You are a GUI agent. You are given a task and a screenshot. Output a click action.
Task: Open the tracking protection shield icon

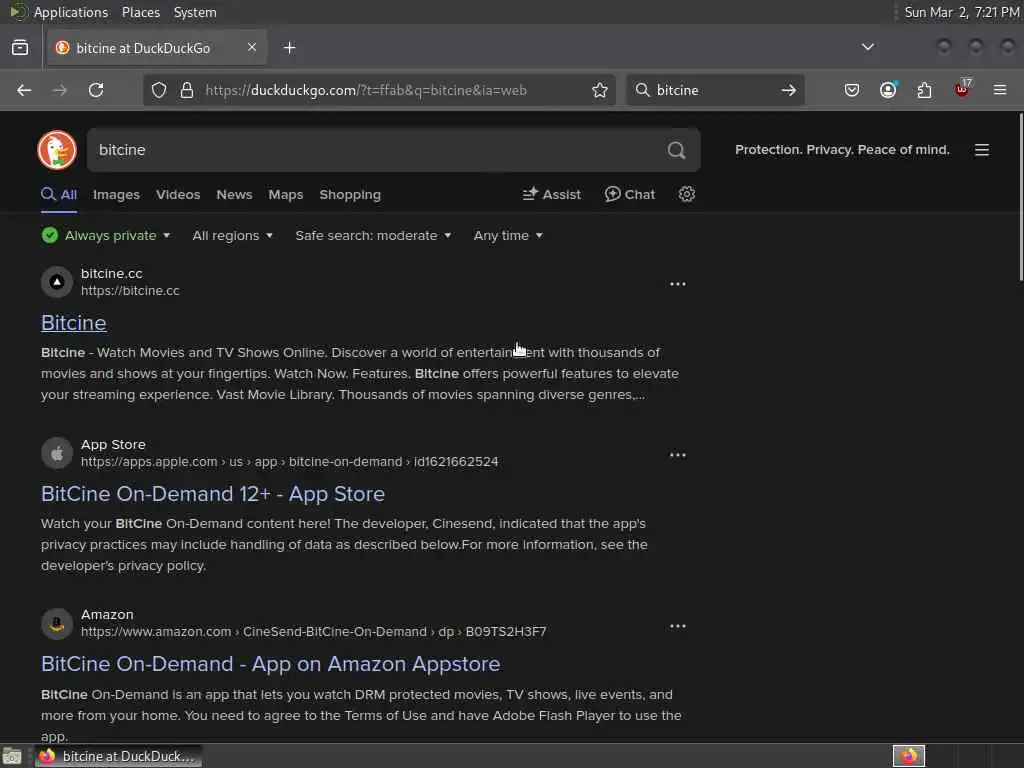tap(159, 90)
